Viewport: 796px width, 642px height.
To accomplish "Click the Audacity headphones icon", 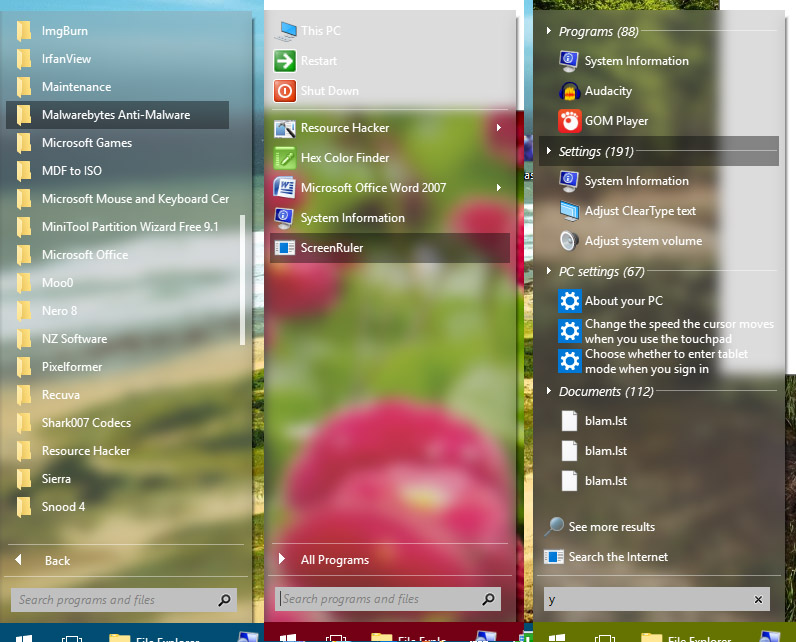I will pyautogui.click(x=570, y=91).
